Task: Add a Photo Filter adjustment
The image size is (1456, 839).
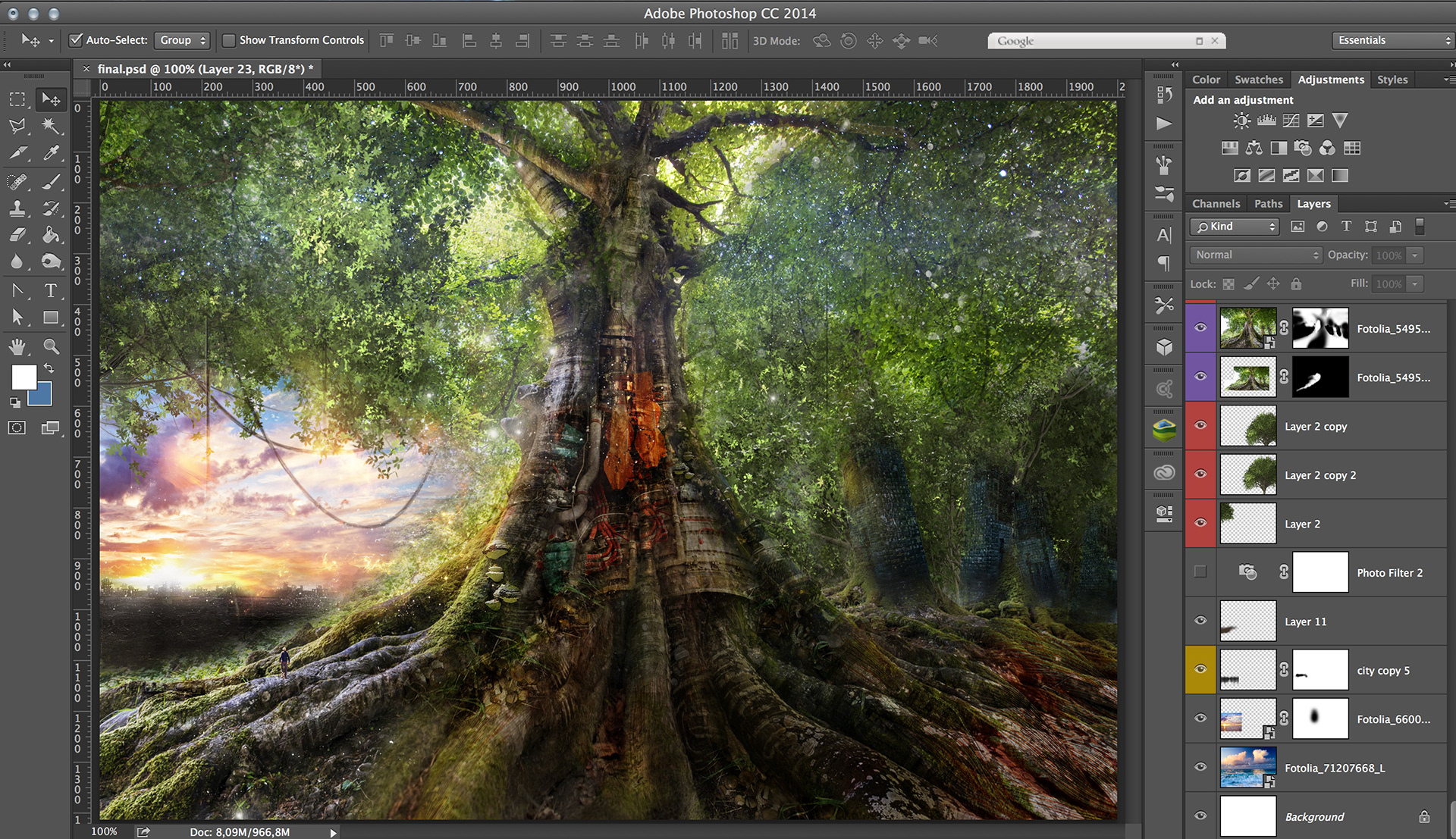Action: [x=1303, y=148]
